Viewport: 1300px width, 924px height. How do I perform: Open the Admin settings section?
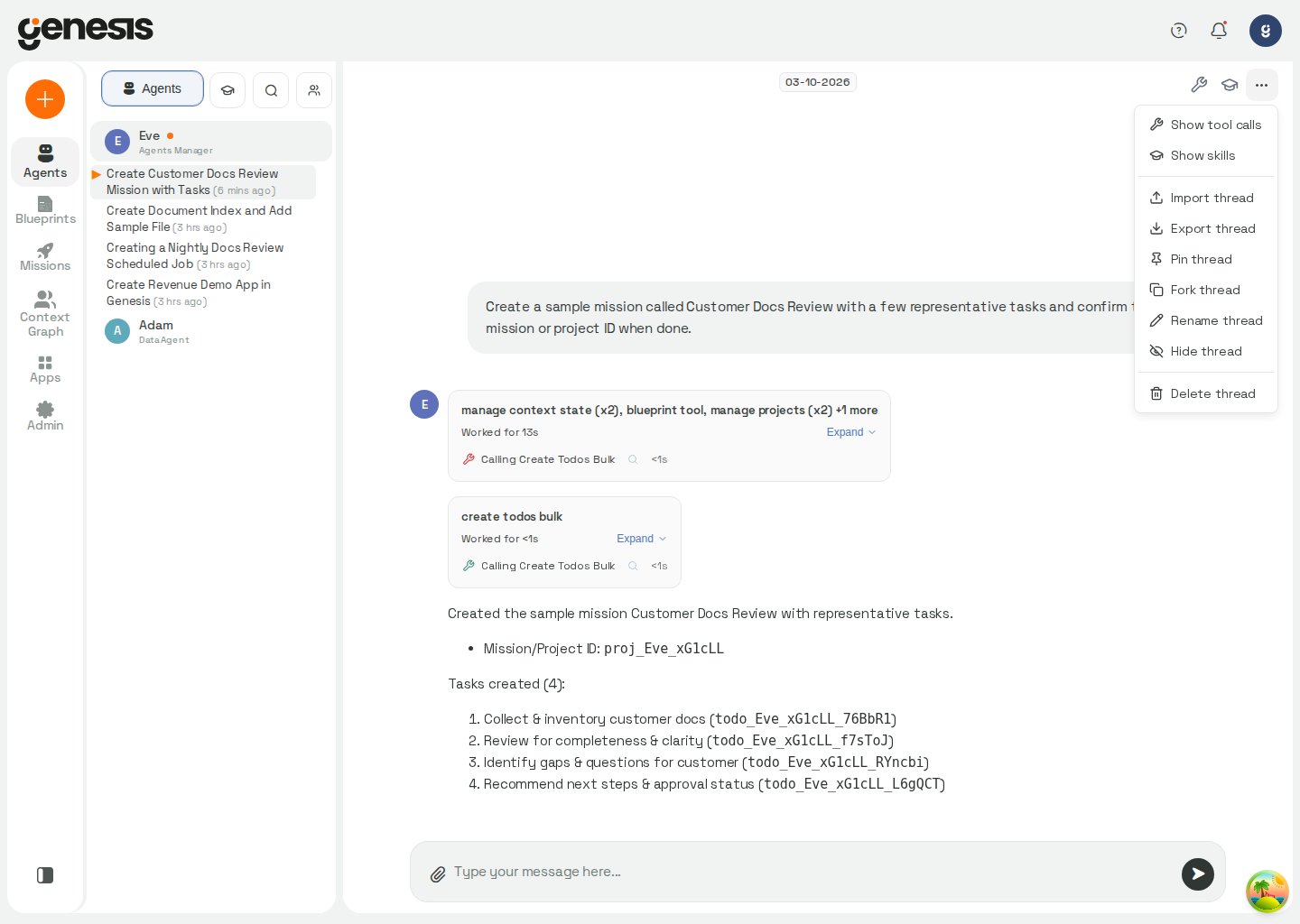(45, 417)
